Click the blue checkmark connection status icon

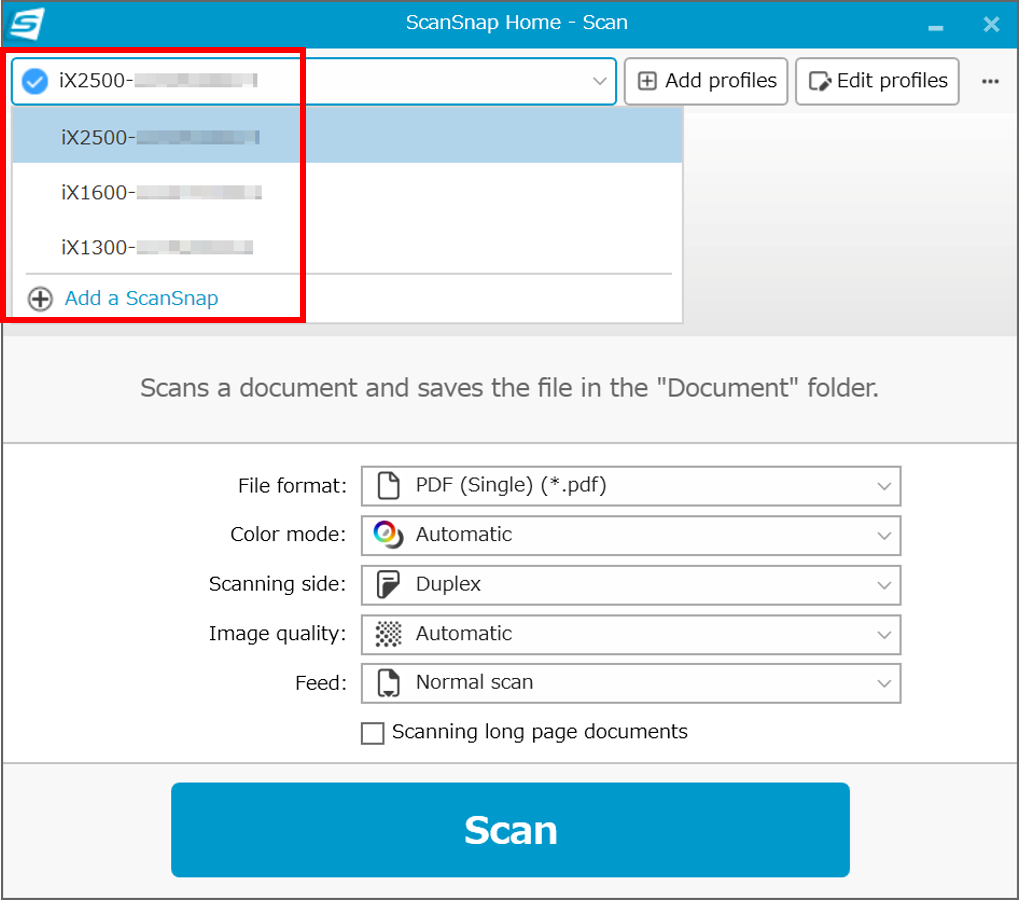pyautogui.click(x=35, y=81)
